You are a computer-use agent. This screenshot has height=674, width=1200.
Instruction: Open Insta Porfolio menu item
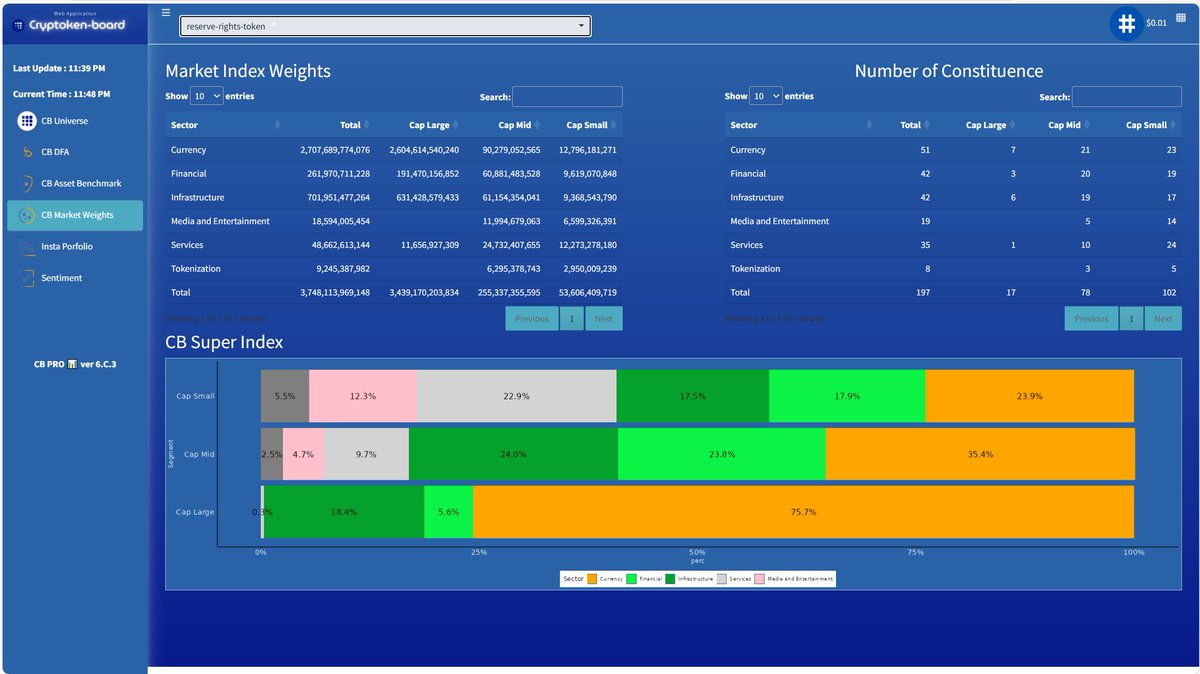click(75, 246)
